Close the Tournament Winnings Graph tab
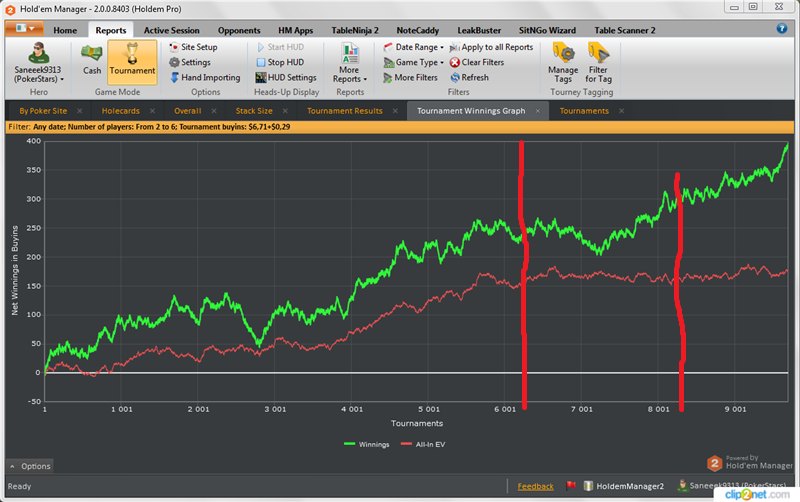The image size is (800, 502). pyautogui.click(x=538, y=111)
